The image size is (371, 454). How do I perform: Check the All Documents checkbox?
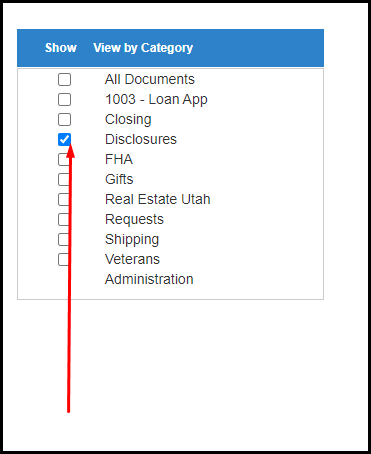coord(64,79)
